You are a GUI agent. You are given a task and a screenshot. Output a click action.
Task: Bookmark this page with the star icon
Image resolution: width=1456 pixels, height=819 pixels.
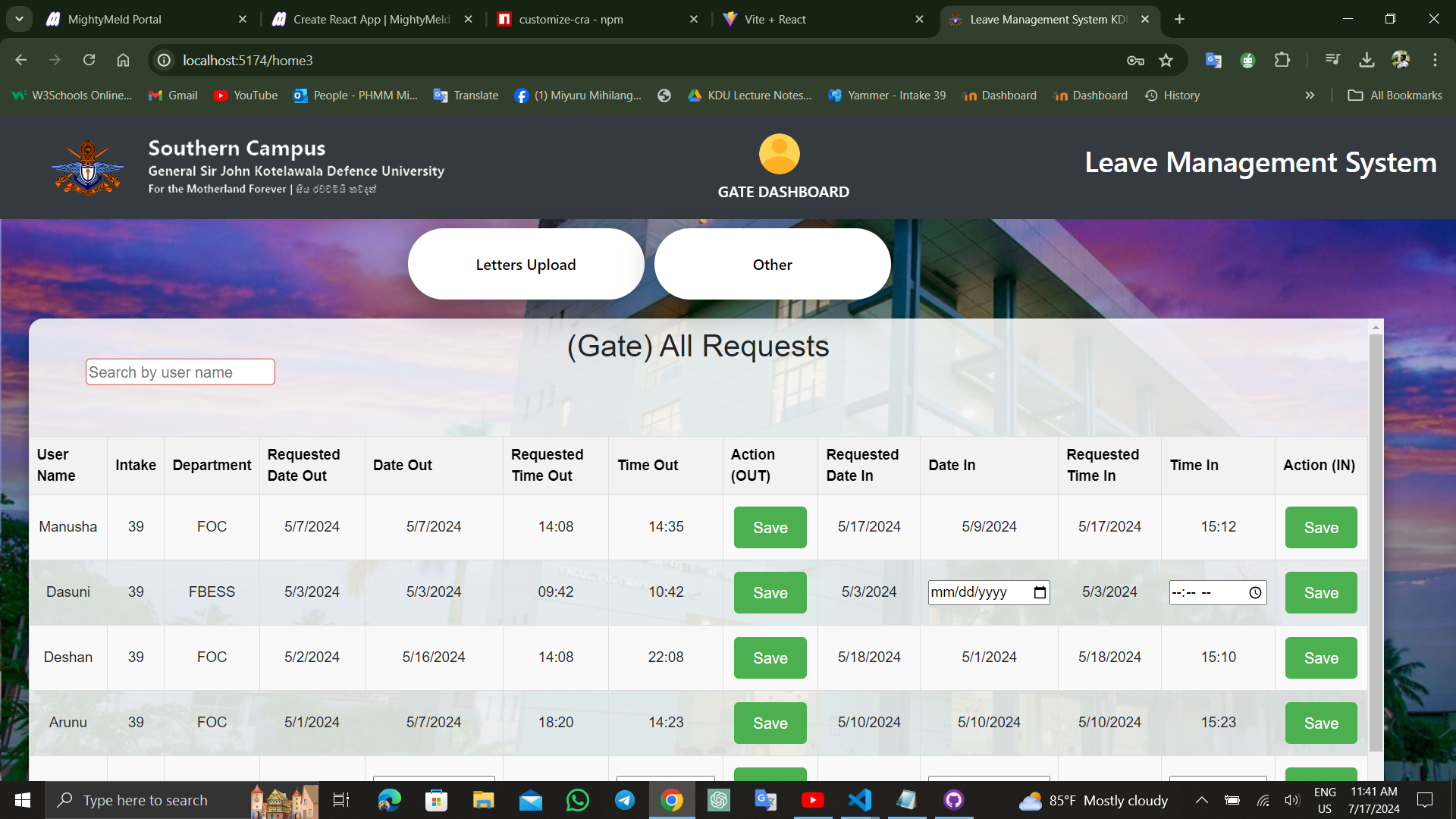coord(1166,60)
